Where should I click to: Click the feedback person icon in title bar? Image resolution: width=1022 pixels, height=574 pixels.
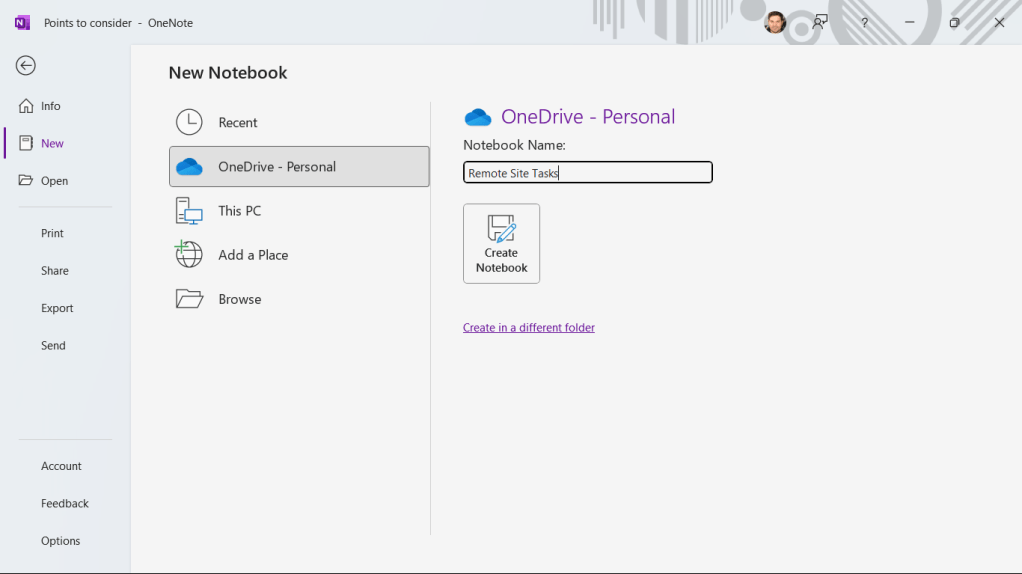pos(820,22)
